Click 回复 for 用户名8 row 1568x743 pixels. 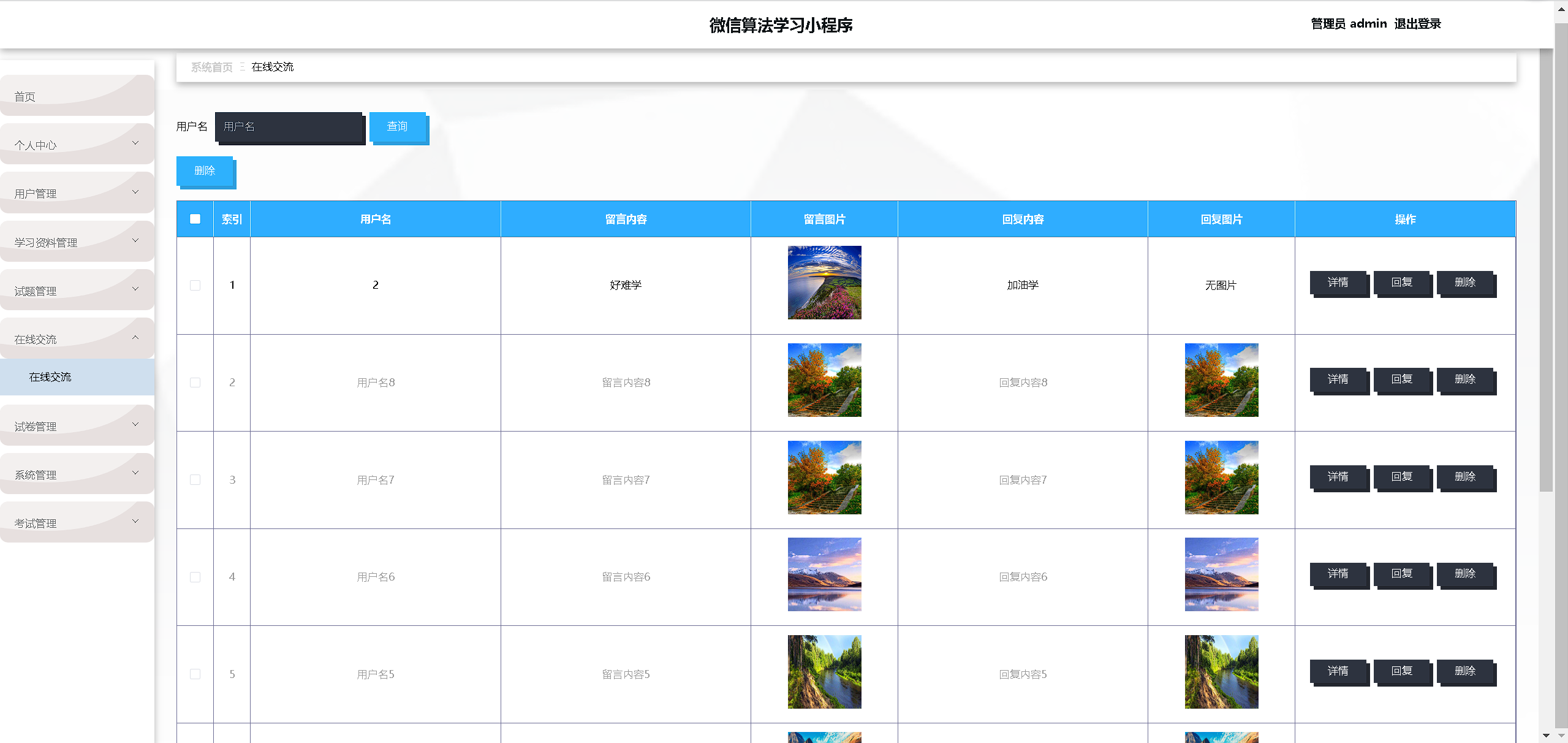click(x=1401, y=379)
